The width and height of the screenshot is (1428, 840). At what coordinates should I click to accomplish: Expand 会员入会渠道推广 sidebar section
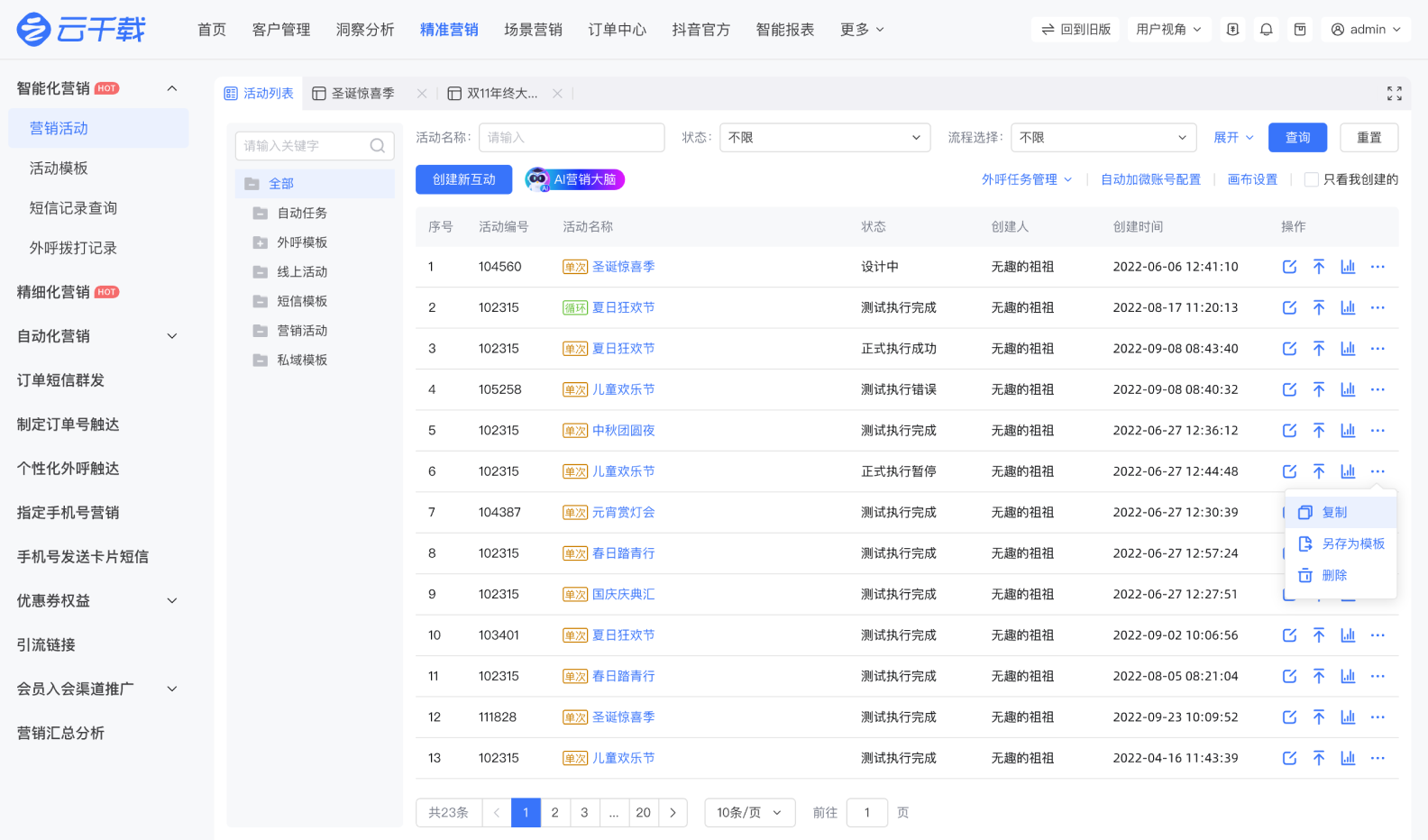coord(172,689)
